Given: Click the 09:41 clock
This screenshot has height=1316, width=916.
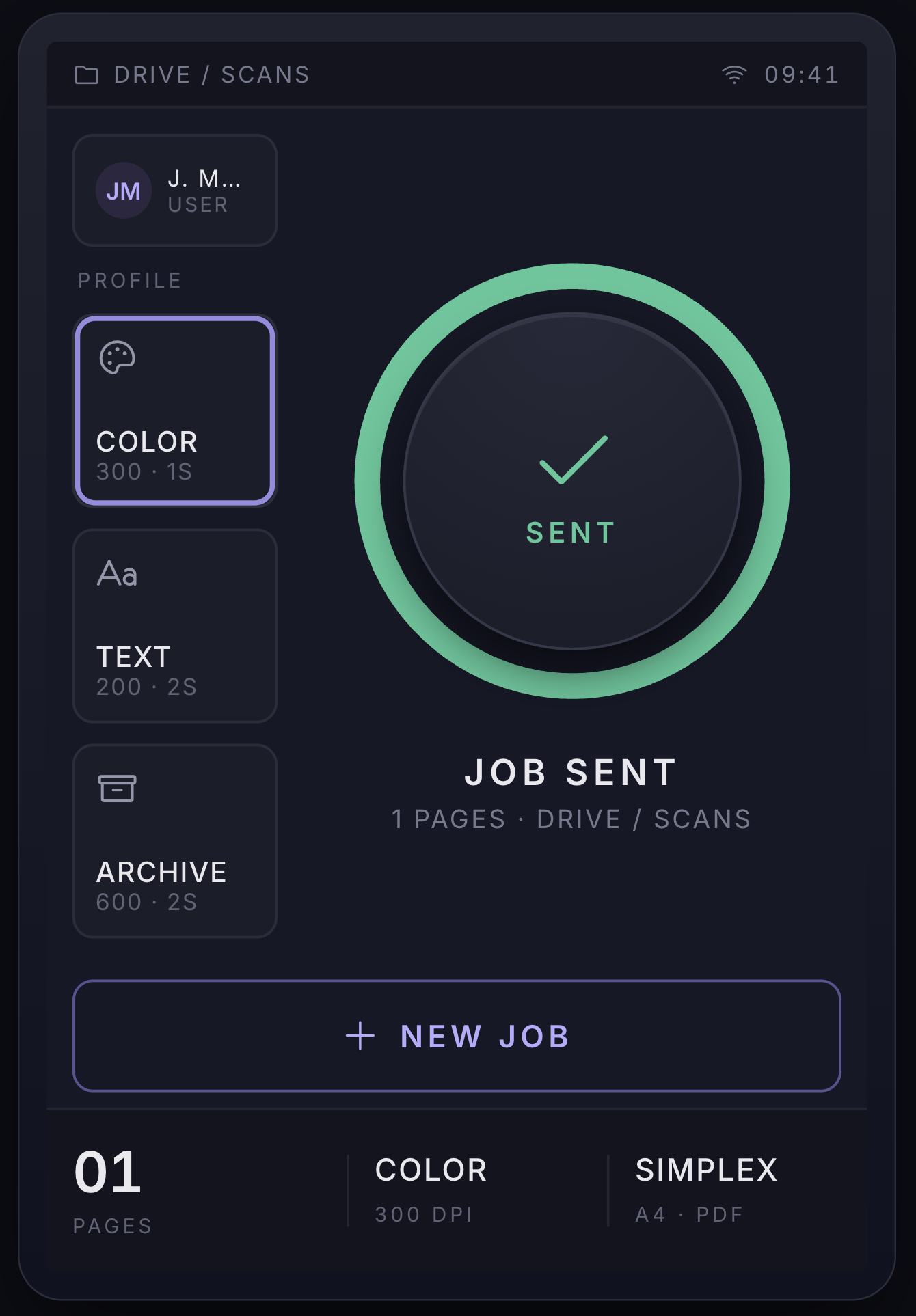Looking at the screenshot, I should [802, 74].
